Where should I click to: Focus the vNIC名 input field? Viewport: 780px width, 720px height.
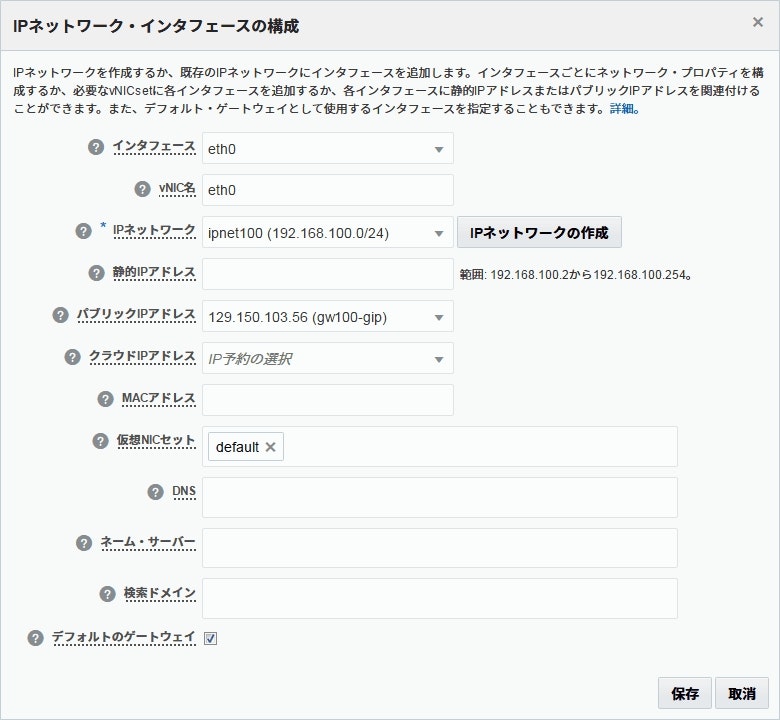tap(328, 190)
